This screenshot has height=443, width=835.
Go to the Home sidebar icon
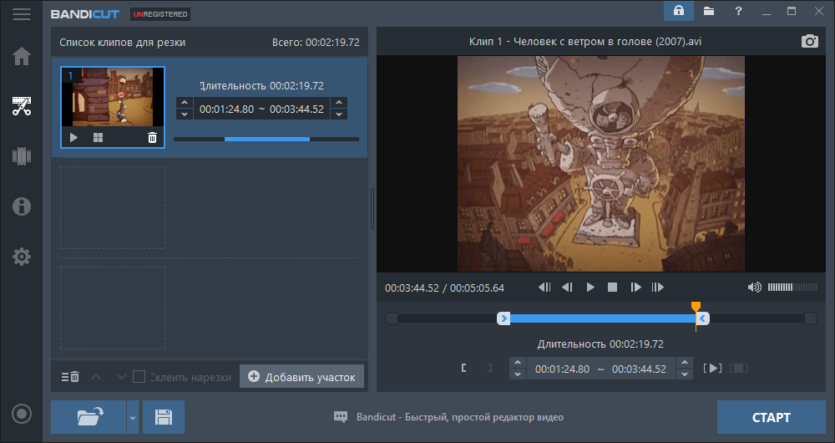pyautogui.click(x=21, y=56)
